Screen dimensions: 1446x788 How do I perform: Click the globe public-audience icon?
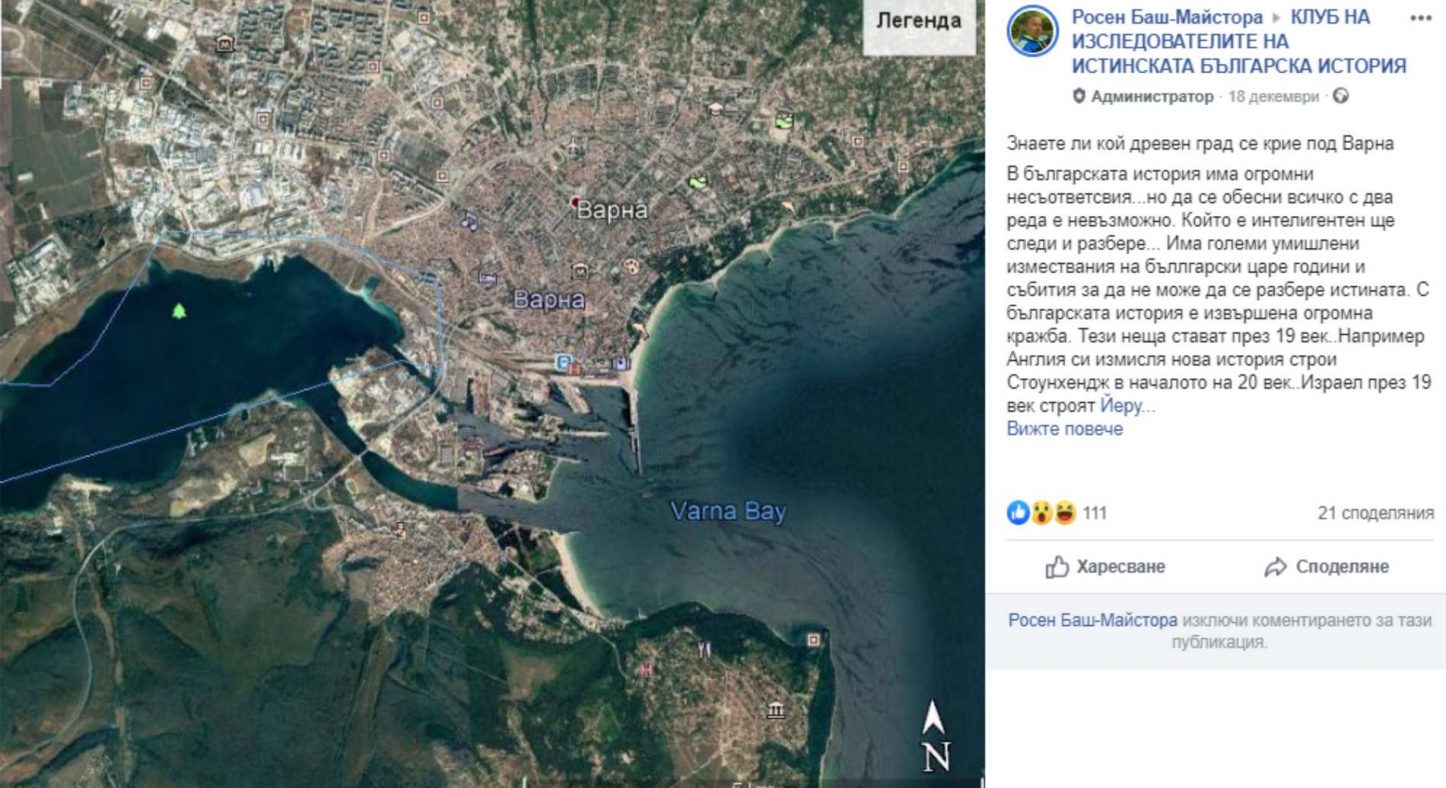tap(1341, 97)
